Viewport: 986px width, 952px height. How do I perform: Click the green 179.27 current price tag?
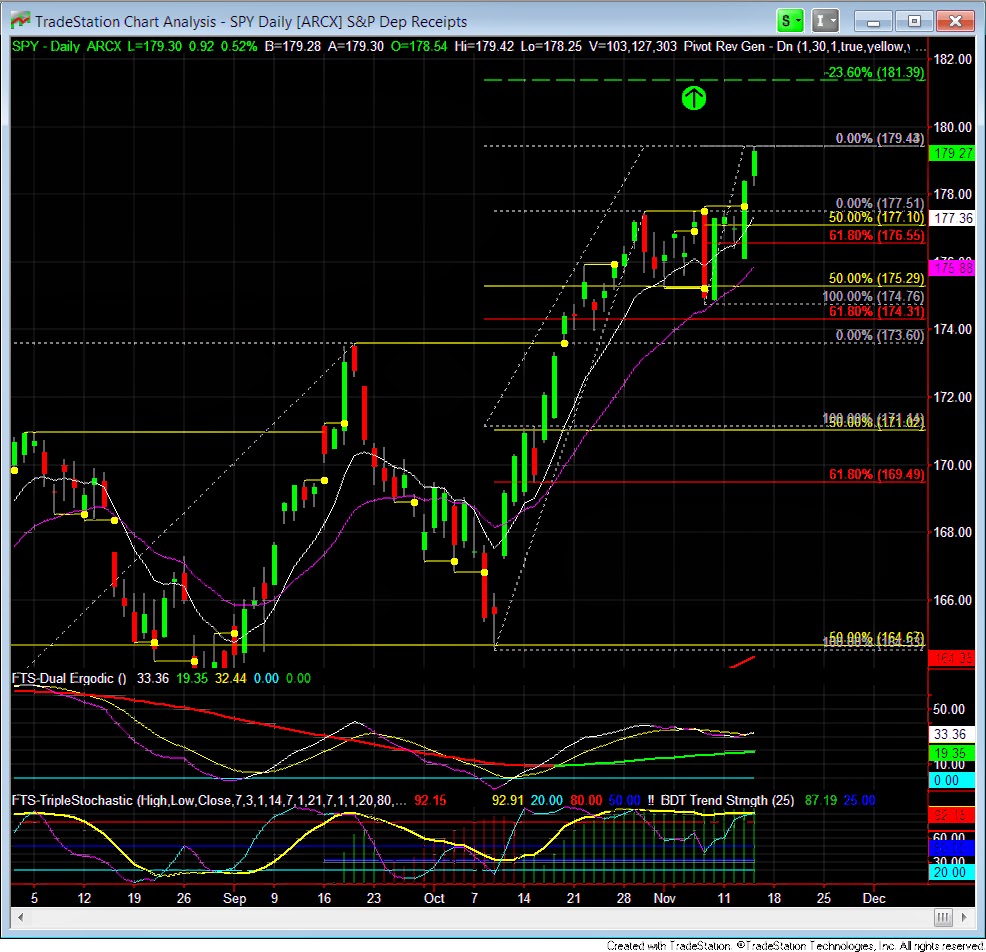click(952, 153)
